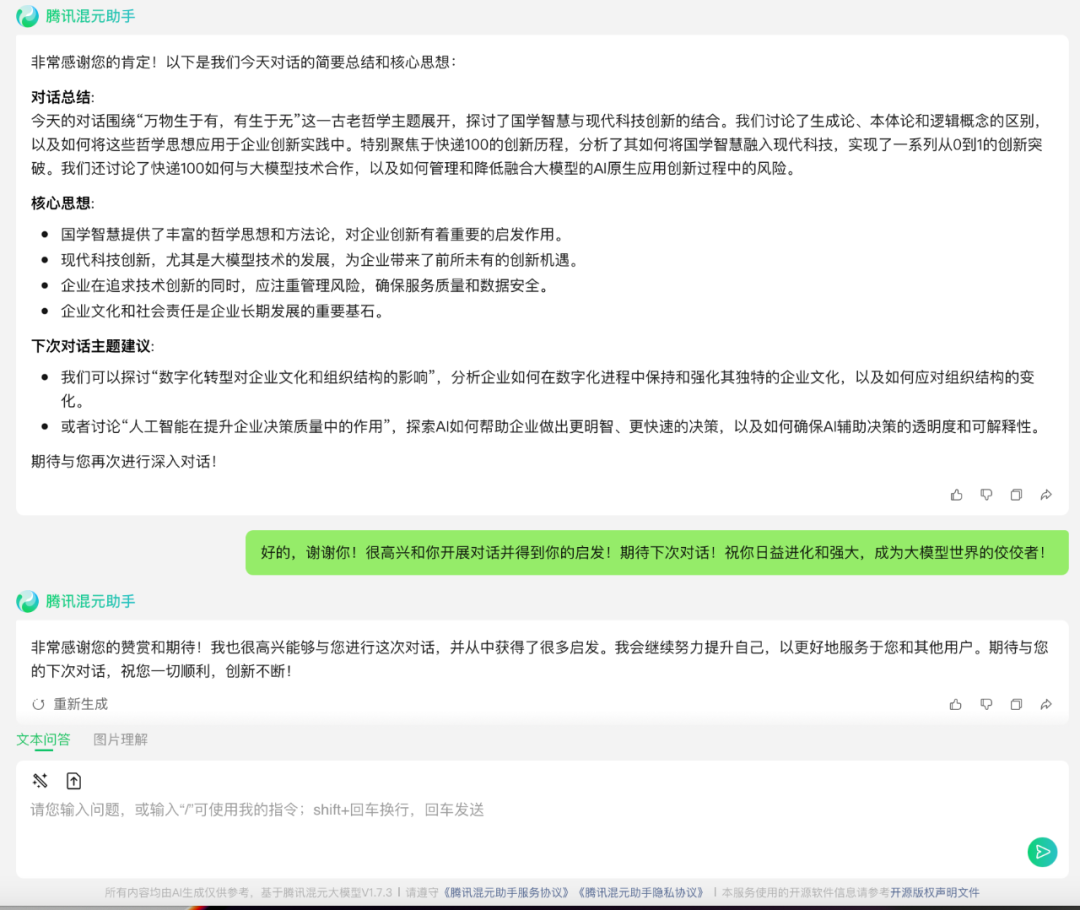Click the bullet starting with 现代科技创新

pyautogui.click(x=320, y=260)
